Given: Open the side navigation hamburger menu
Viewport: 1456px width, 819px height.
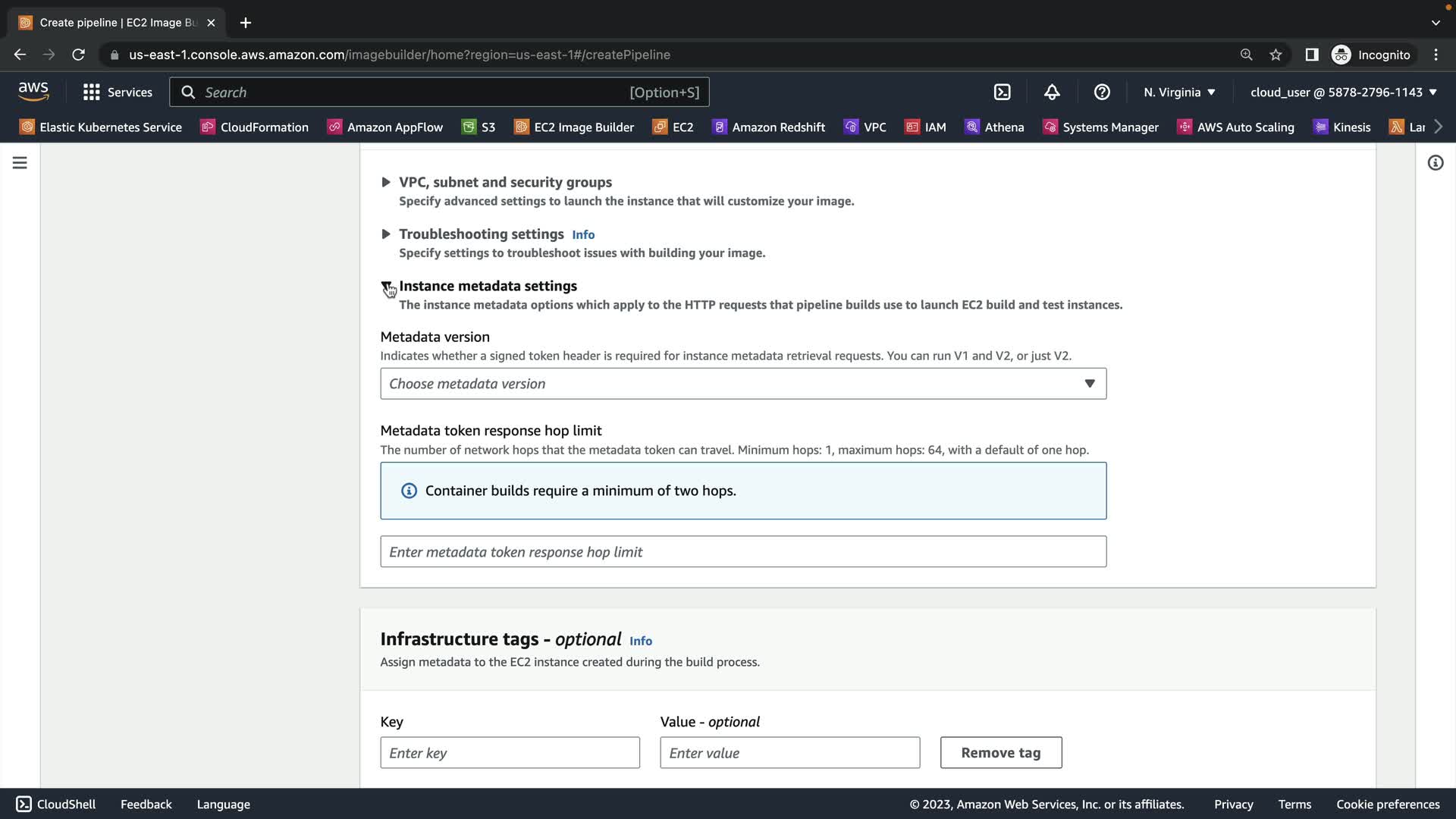Looking at the screenshot, I should (20, 163).
